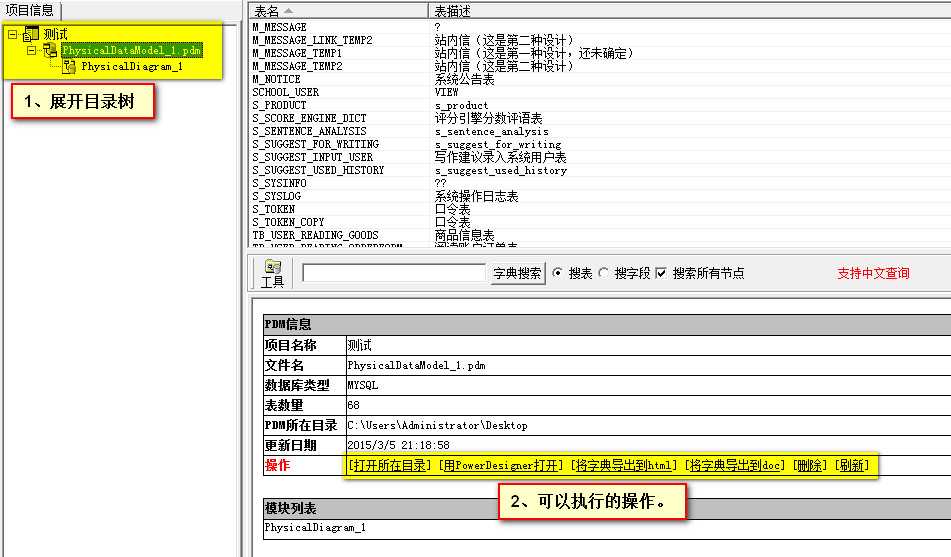
Task: Switch to the 项目信息 tab
Action: 30,10
